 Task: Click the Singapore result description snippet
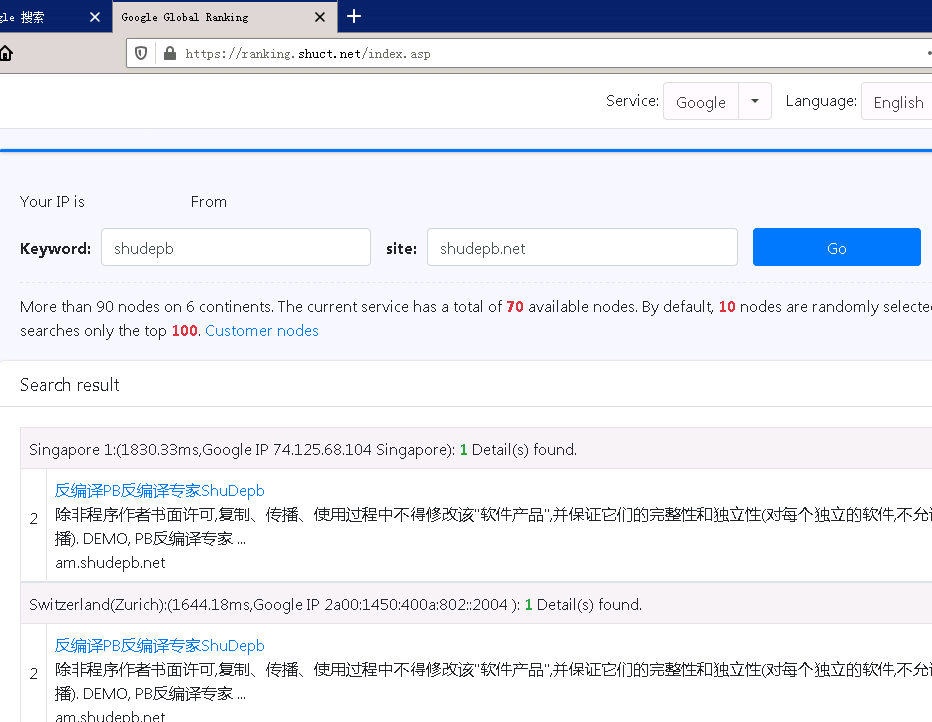(493, 526)
